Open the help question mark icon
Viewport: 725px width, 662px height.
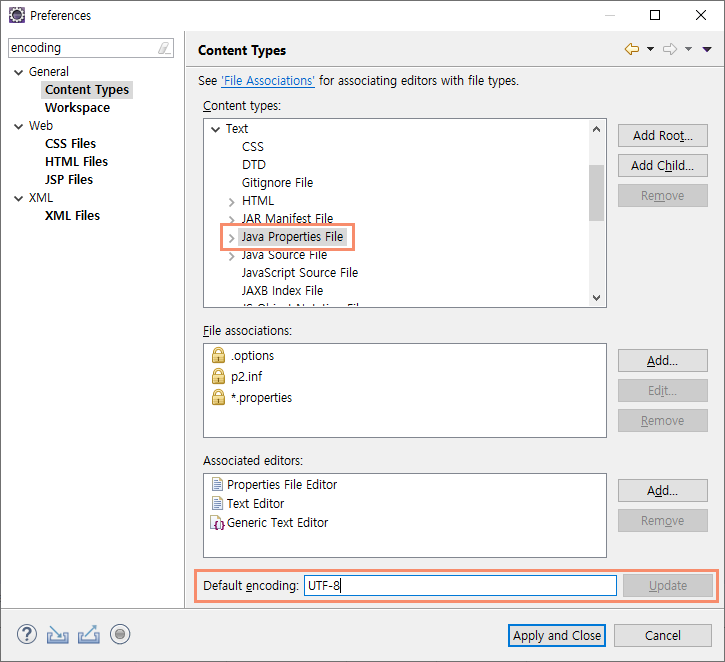pos(27,634)
